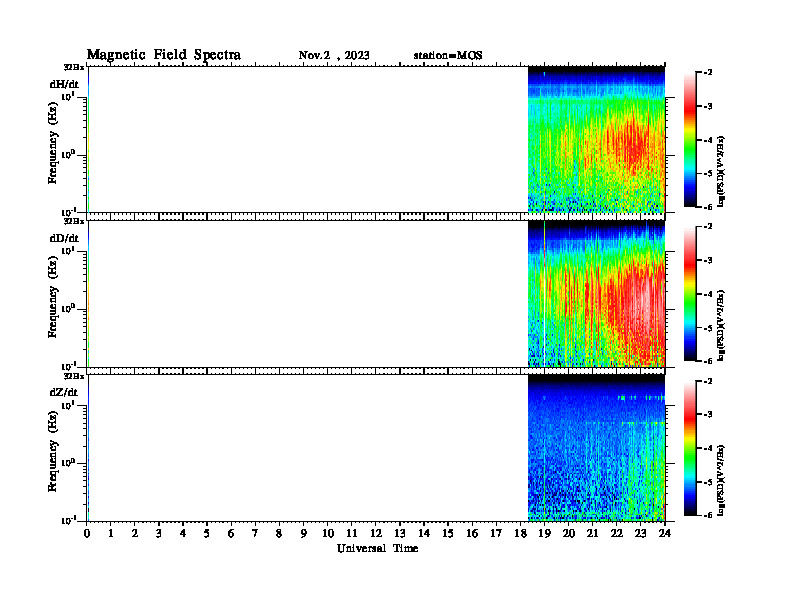
Task: Click hour tick label "14" on time axis
Action: point(424,534)
